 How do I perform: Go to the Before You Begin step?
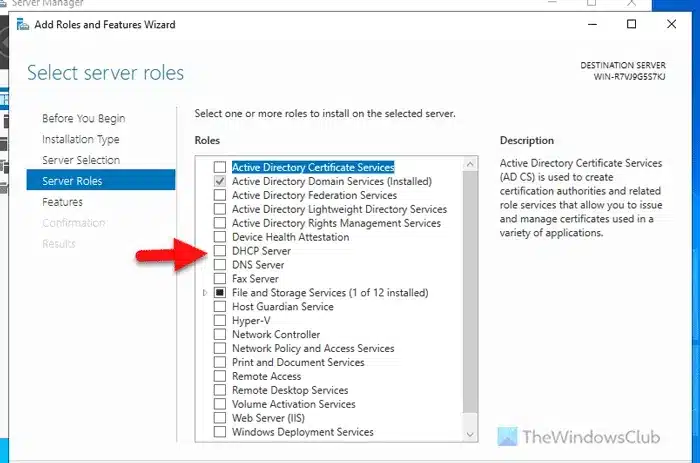click(x=83, y=118)
